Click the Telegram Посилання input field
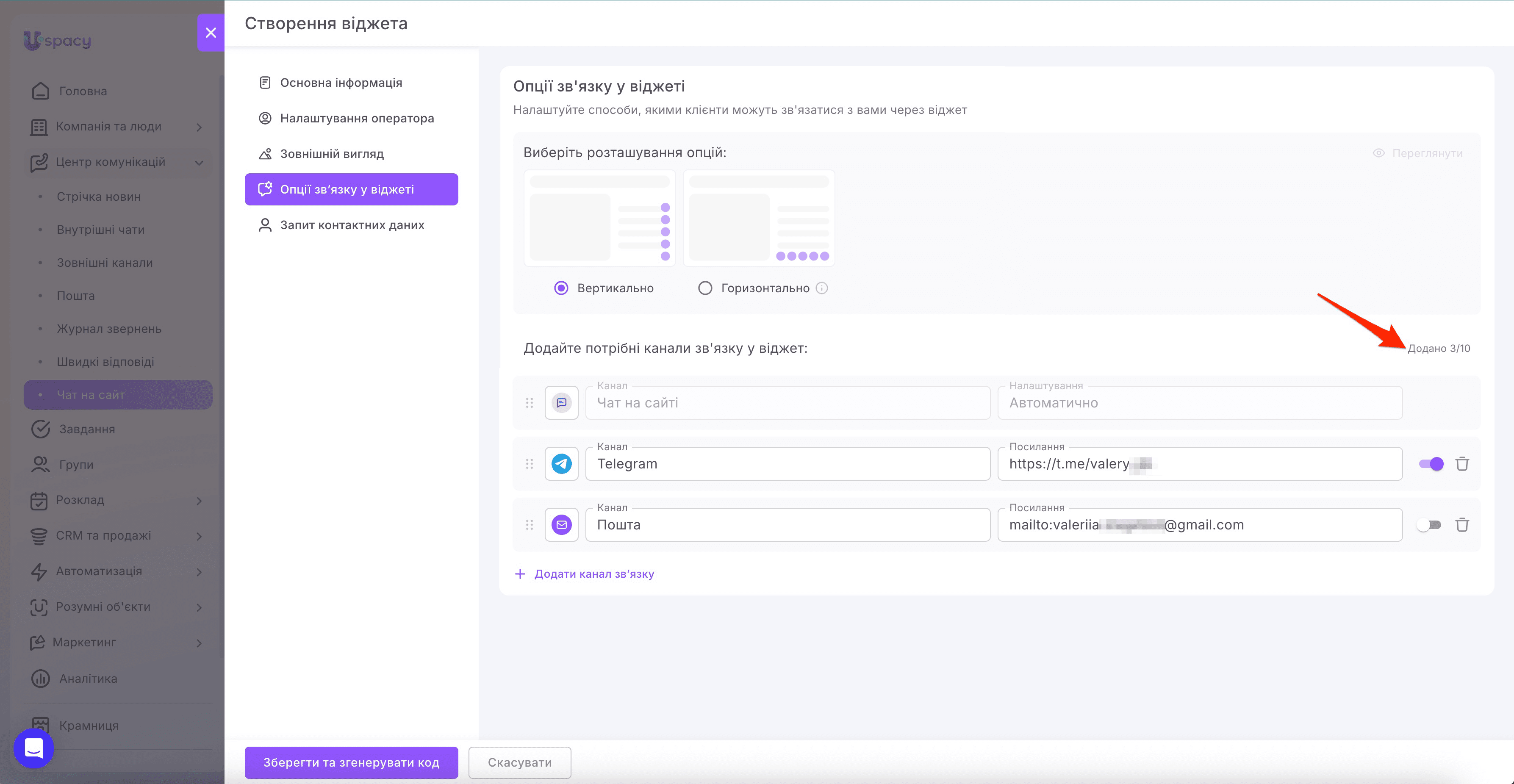 pos(1200,464)
